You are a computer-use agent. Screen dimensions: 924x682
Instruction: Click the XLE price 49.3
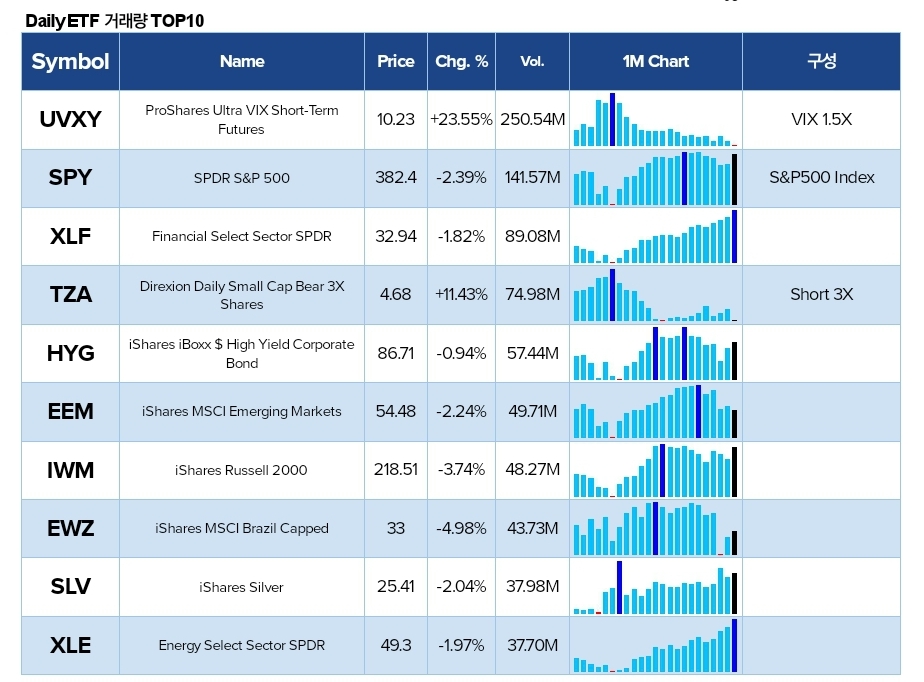pyautogui.click(x=395, y=645)
